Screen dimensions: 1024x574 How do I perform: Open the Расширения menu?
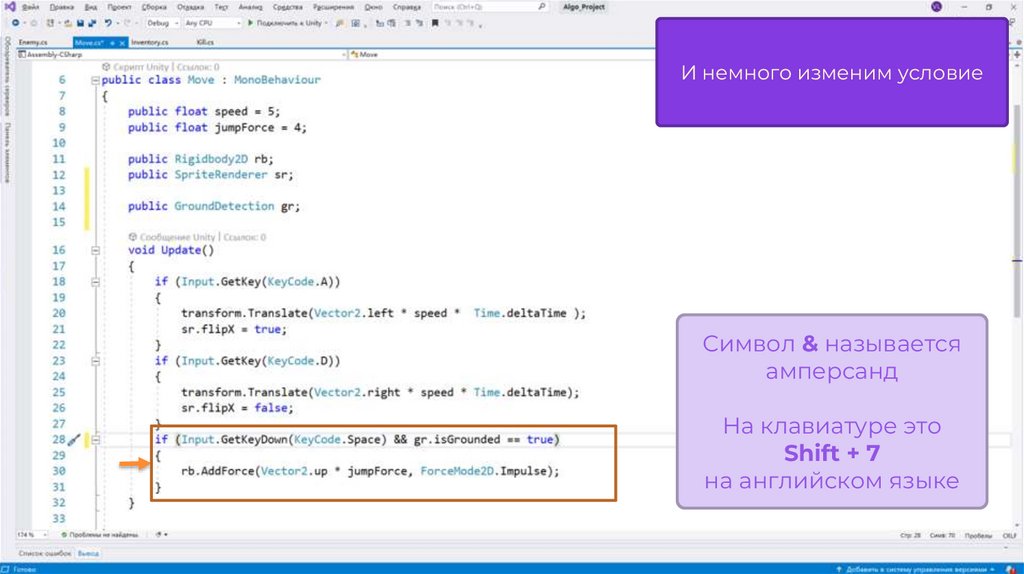point(333,7)
